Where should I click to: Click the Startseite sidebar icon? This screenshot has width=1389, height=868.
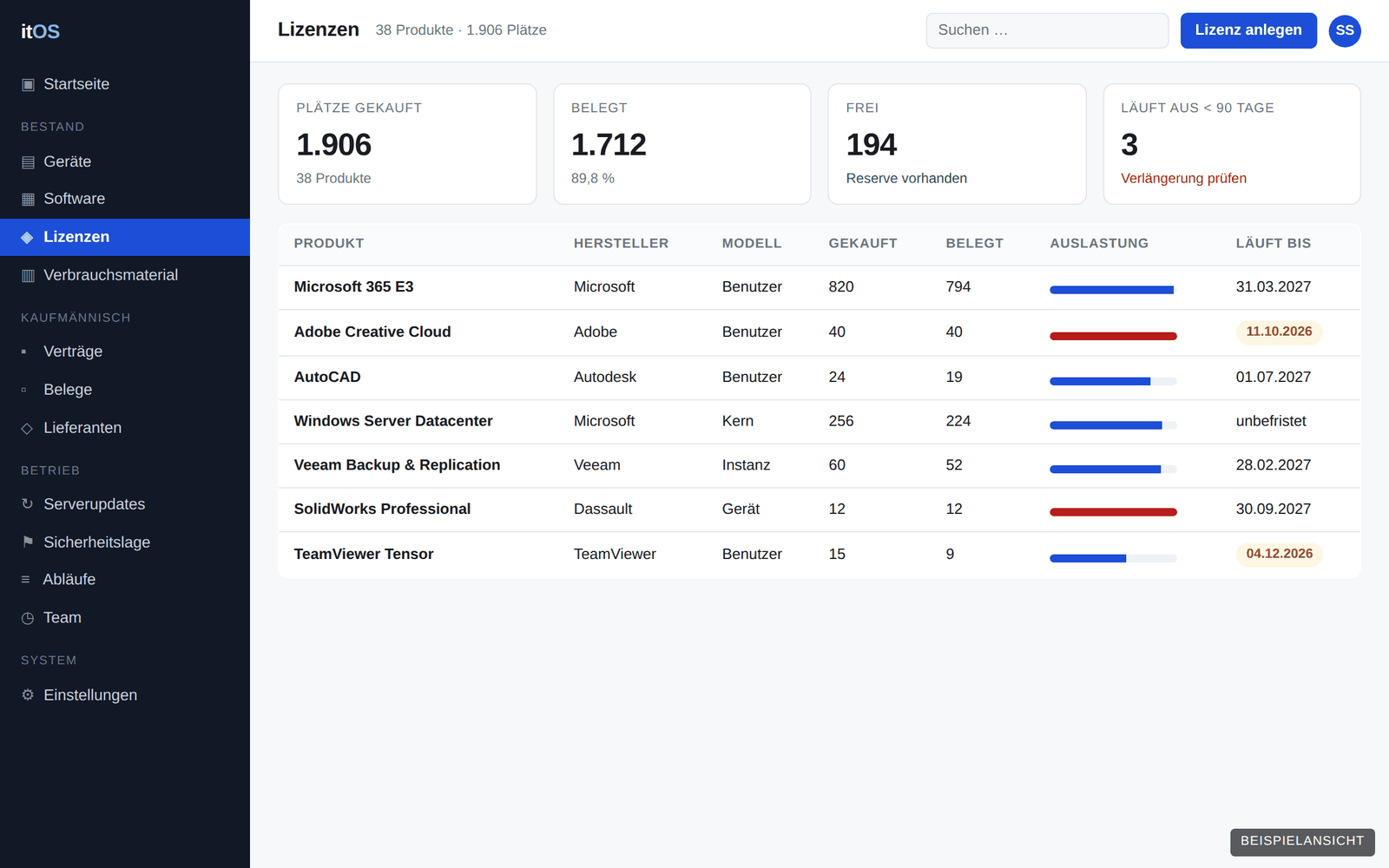point(28,84)
